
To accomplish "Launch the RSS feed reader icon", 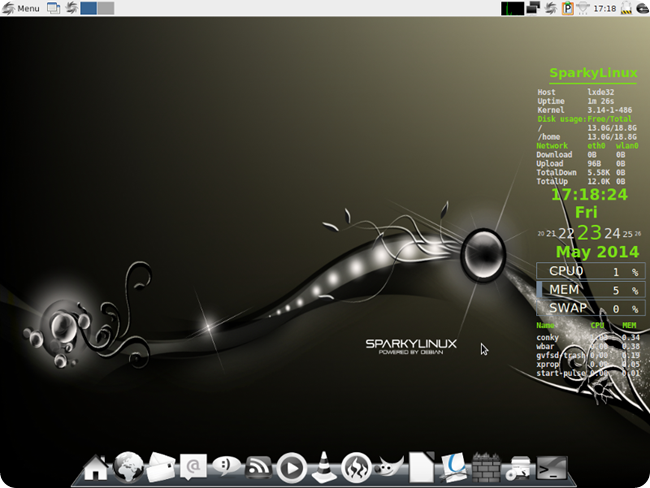I will (x=259, y=468).
